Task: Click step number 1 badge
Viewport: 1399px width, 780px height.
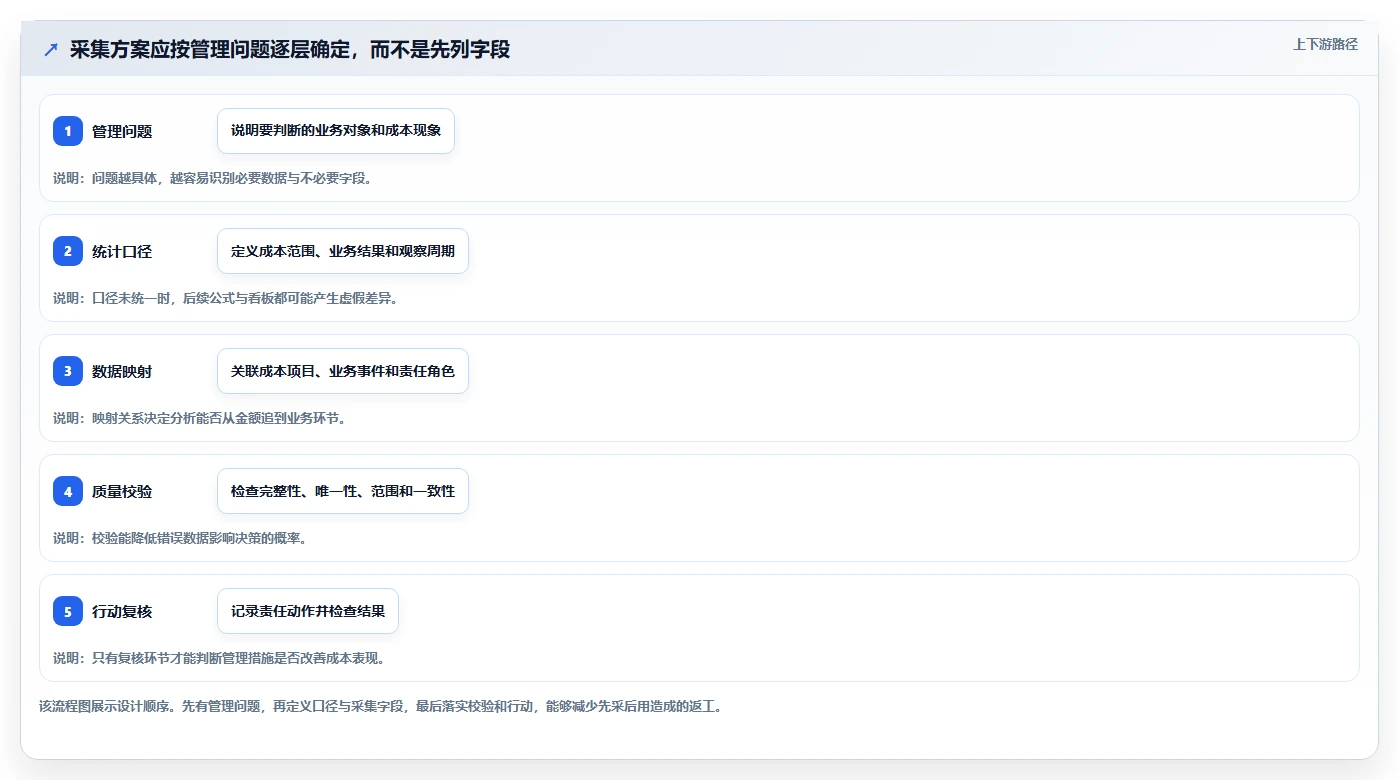Action: pyautogui.click(x=68, y=131)
